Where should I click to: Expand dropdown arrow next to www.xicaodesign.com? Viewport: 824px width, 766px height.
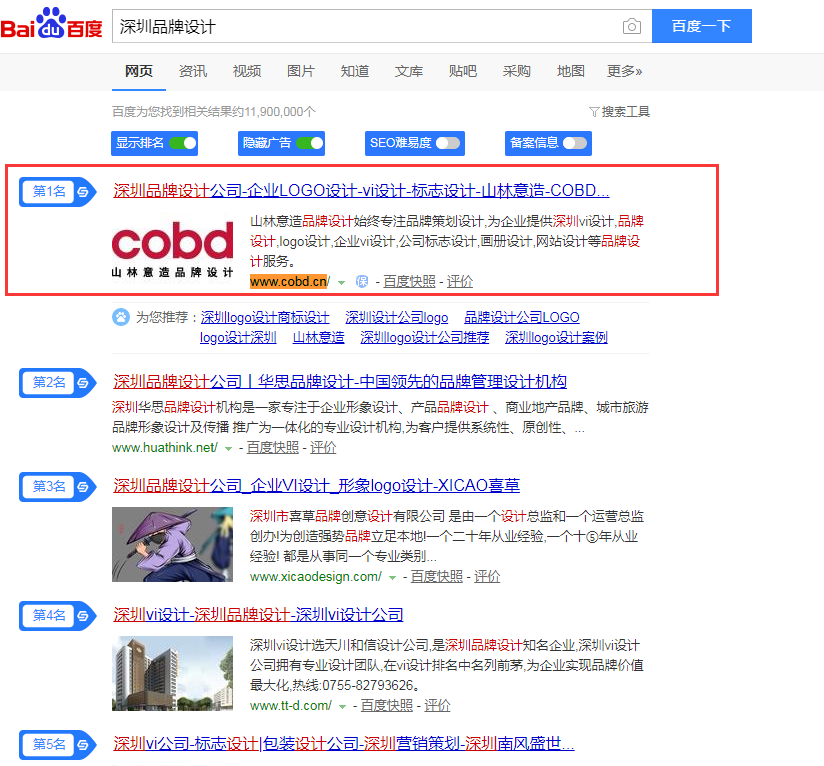tap(392, 578)
